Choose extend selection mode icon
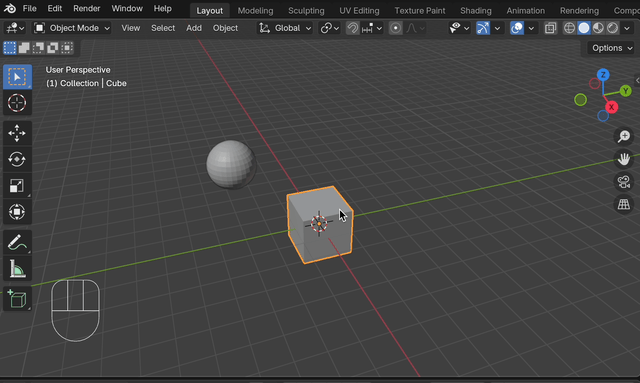Screen dimensions: 640x383 pyautogui.click(x=24, y=48)
